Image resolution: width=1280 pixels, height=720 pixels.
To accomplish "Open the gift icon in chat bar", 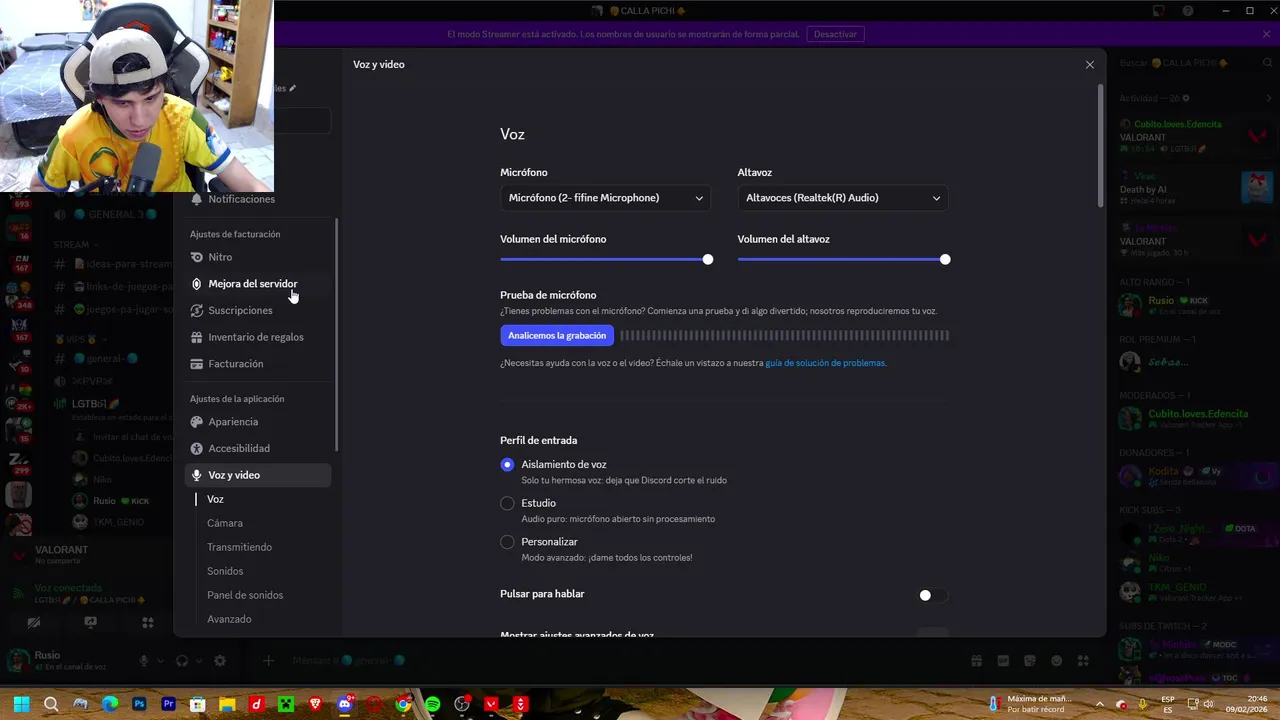I will pos(976,661).
